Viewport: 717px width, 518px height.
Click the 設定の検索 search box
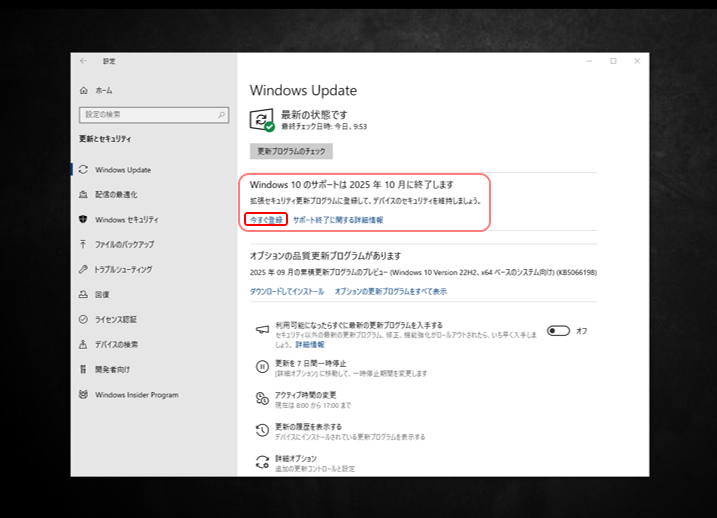tap(152, 115)
